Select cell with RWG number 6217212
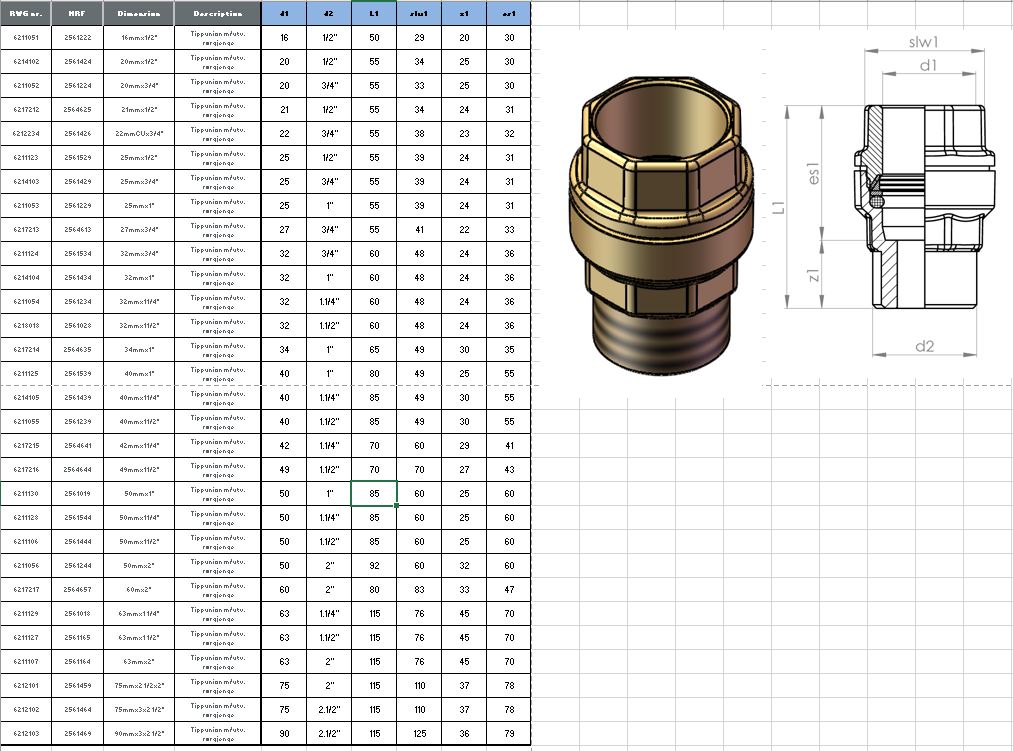The image size is (1013, 751). 26,109
